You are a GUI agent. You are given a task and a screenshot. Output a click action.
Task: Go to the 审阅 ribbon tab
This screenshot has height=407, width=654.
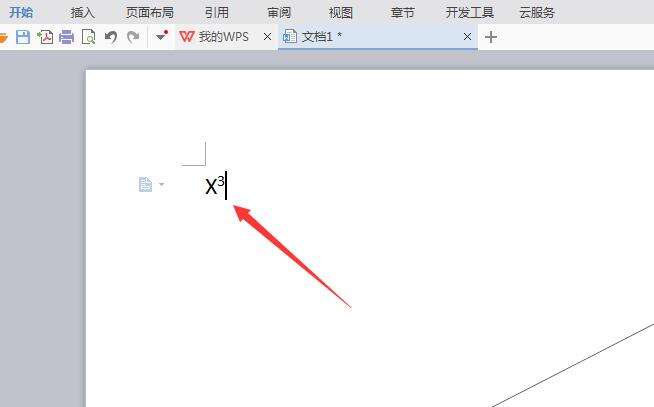click(279, 13)
